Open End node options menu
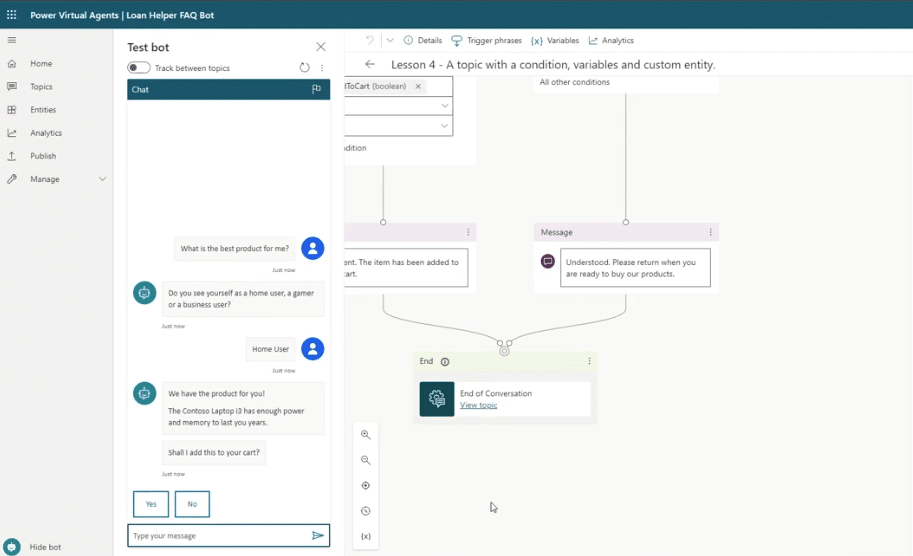 click(589, 362)
